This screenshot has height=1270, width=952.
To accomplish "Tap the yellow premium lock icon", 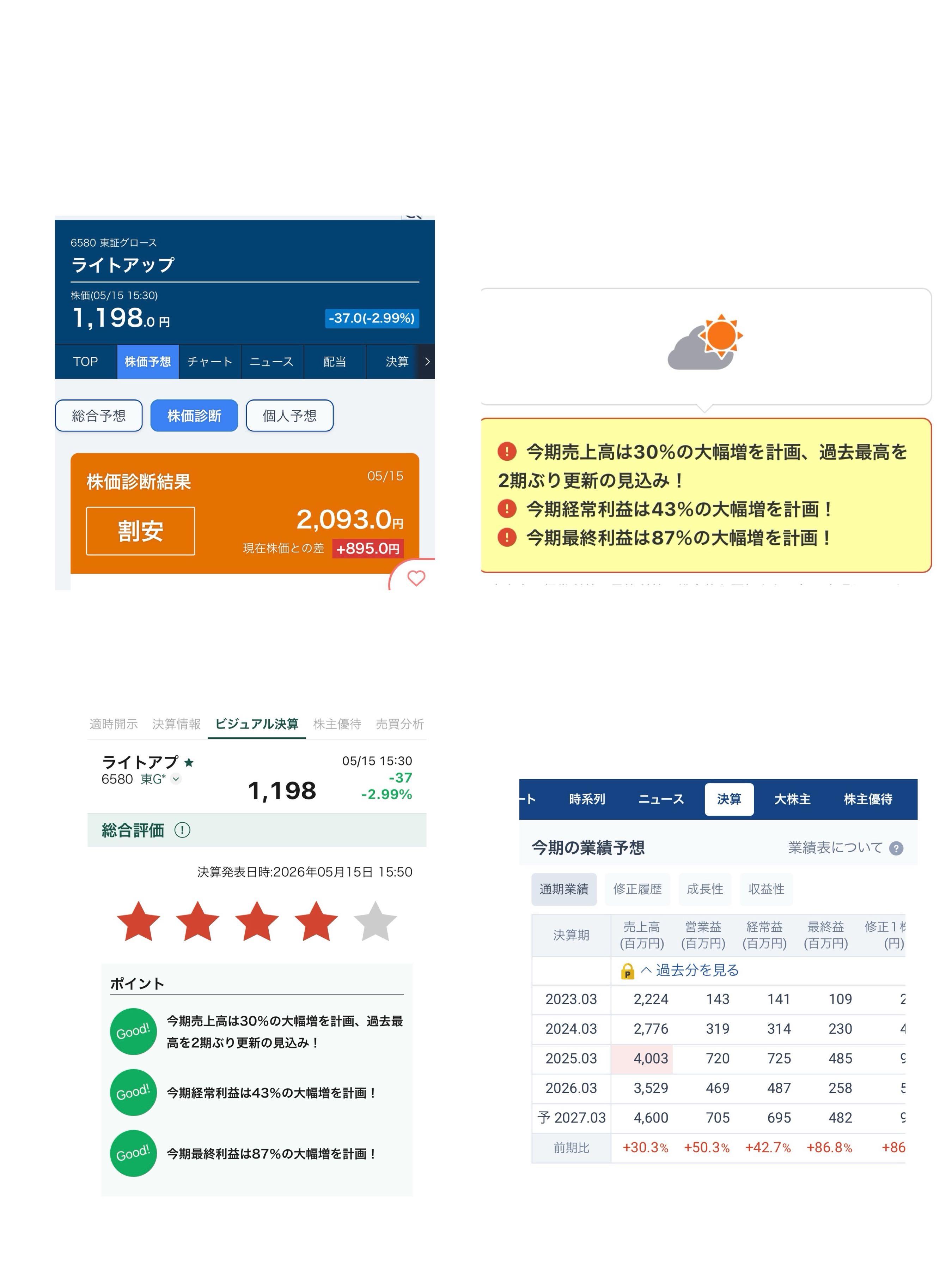I will click(628, 971).
